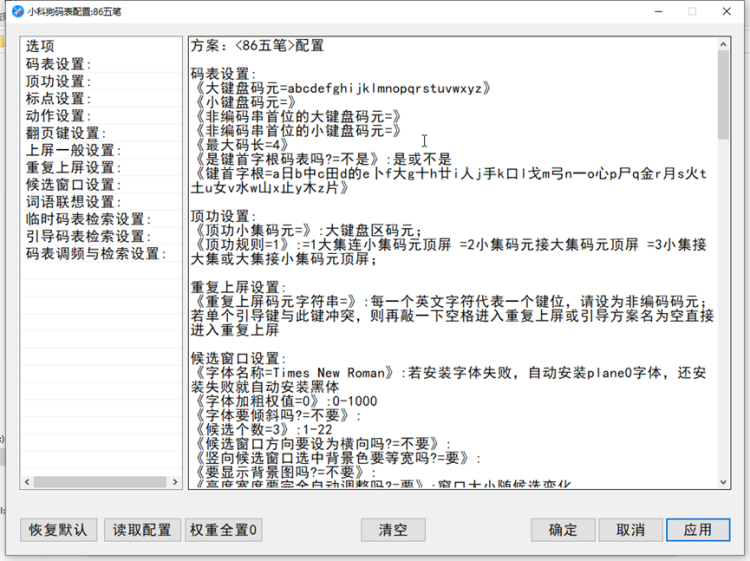
Task: Click horizontal scrollbar thumb under options list
Action: (x=100, y=482)
